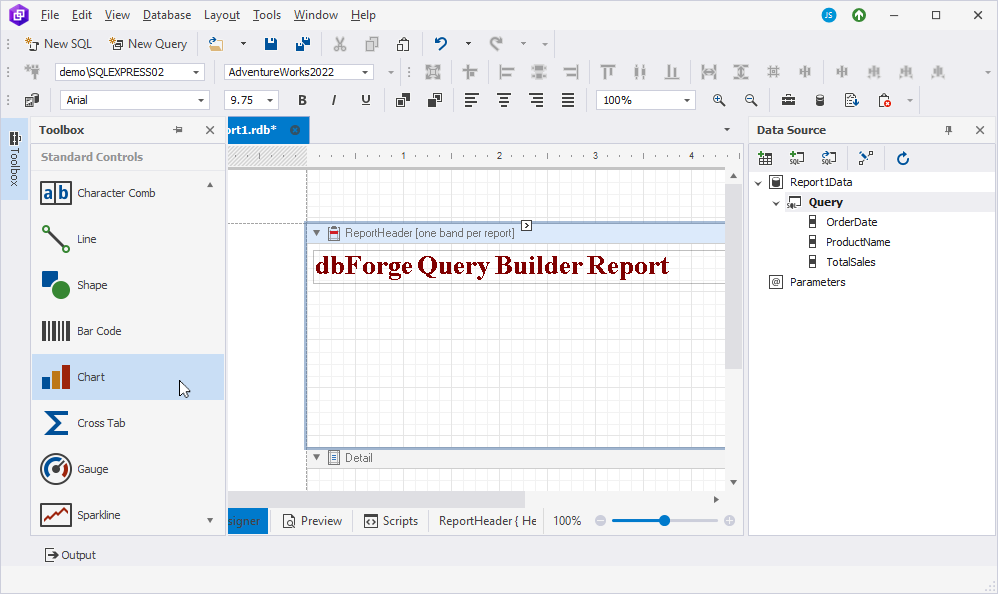
Task: Center text in formatting toolbar
Action: [503, 100]
